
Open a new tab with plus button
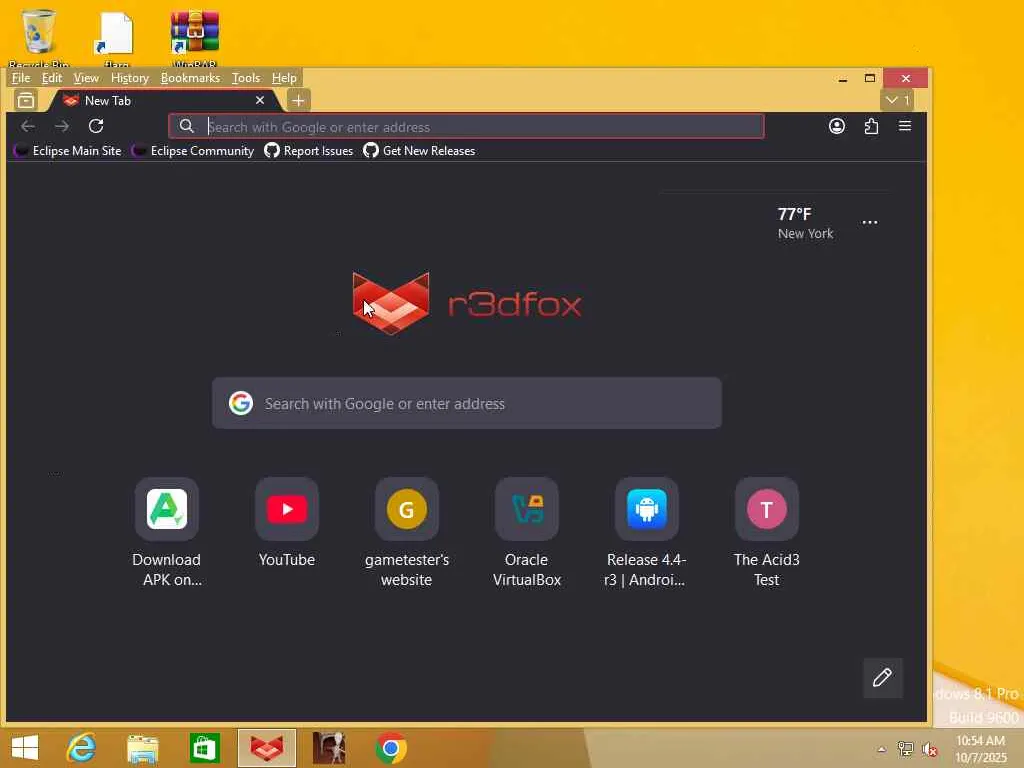click(x=298, y=101)
